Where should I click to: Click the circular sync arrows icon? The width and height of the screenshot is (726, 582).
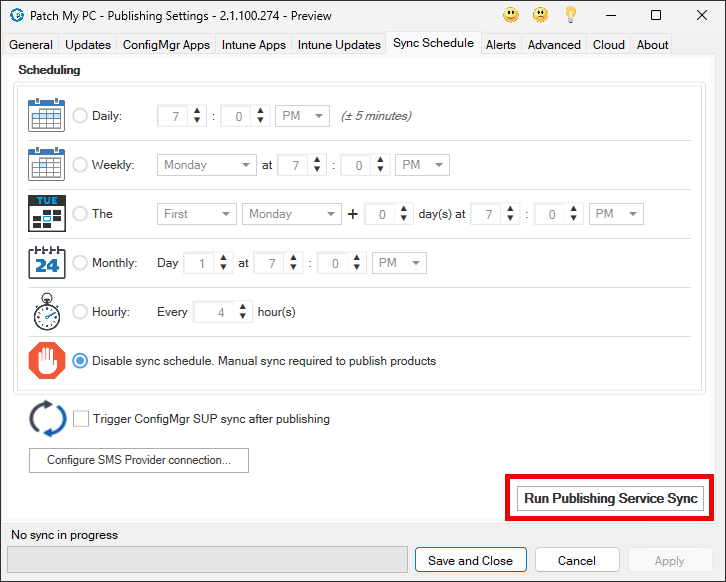[x=47, y=419]
